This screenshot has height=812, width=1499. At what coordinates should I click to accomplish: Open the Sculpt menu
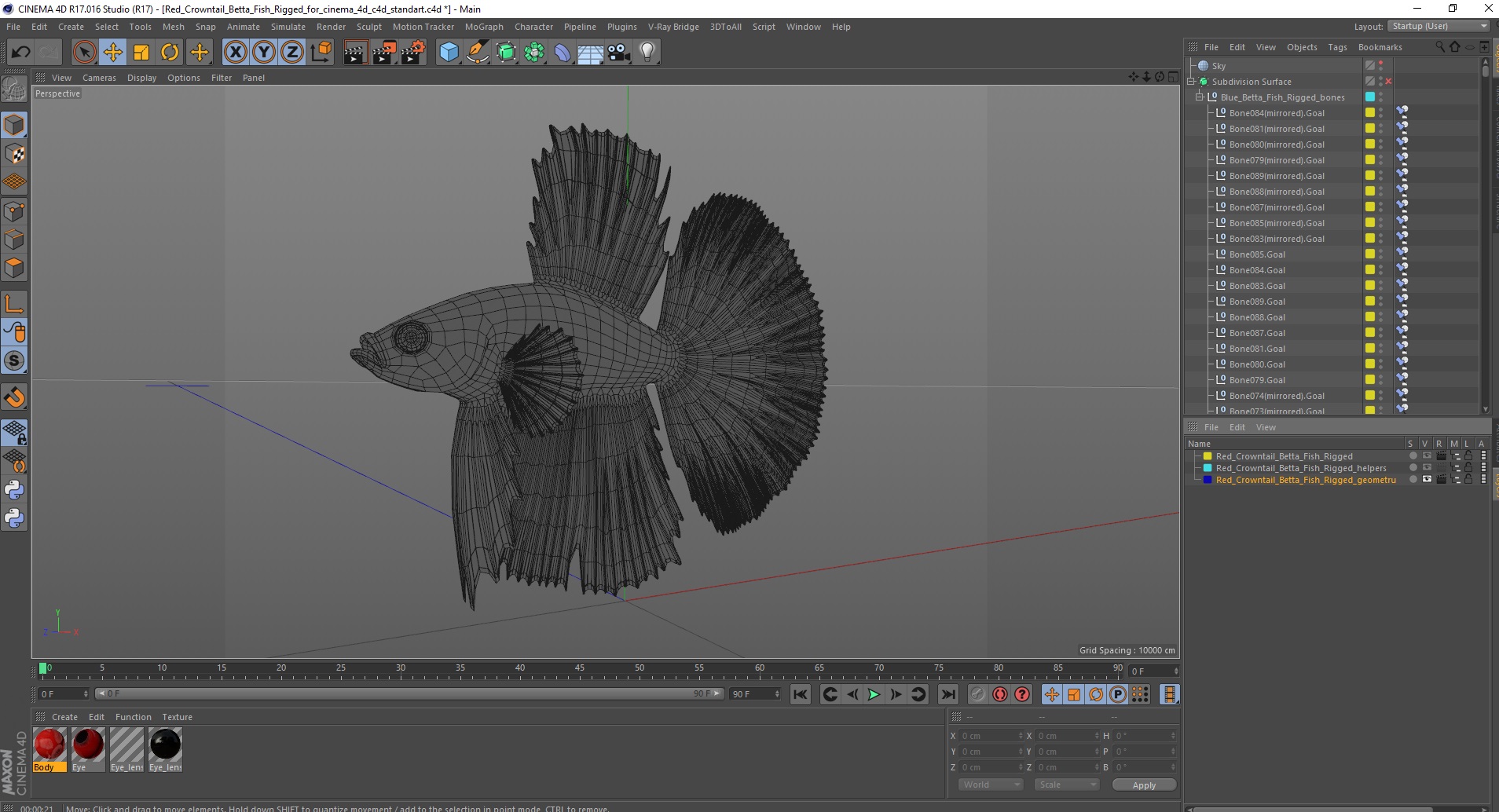tap(368, 27)
